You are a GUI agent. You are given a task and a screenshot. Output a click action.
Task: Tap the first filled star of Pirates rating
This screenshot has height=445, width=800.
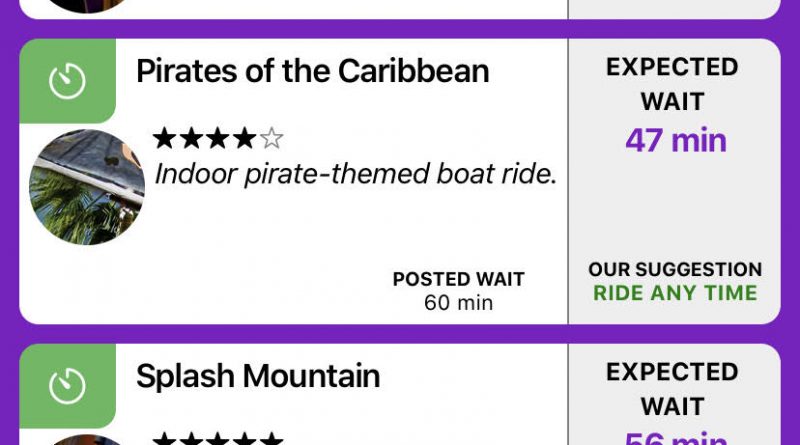point(164,138)
